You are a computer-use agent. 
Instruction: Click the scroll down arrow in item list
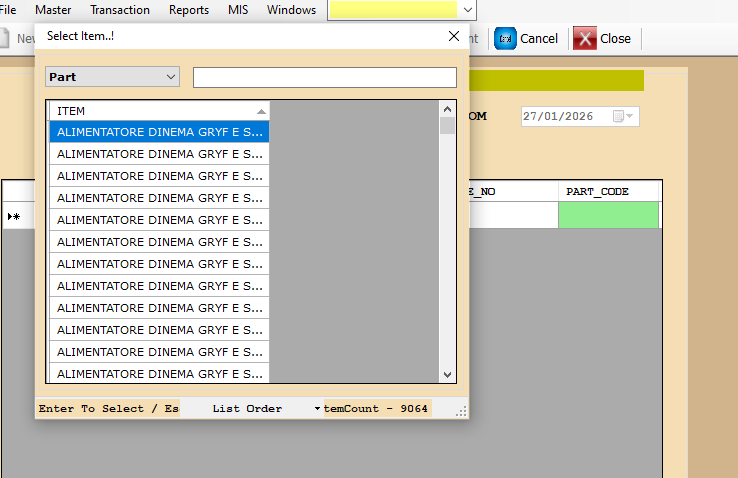[x=448, y=374]
